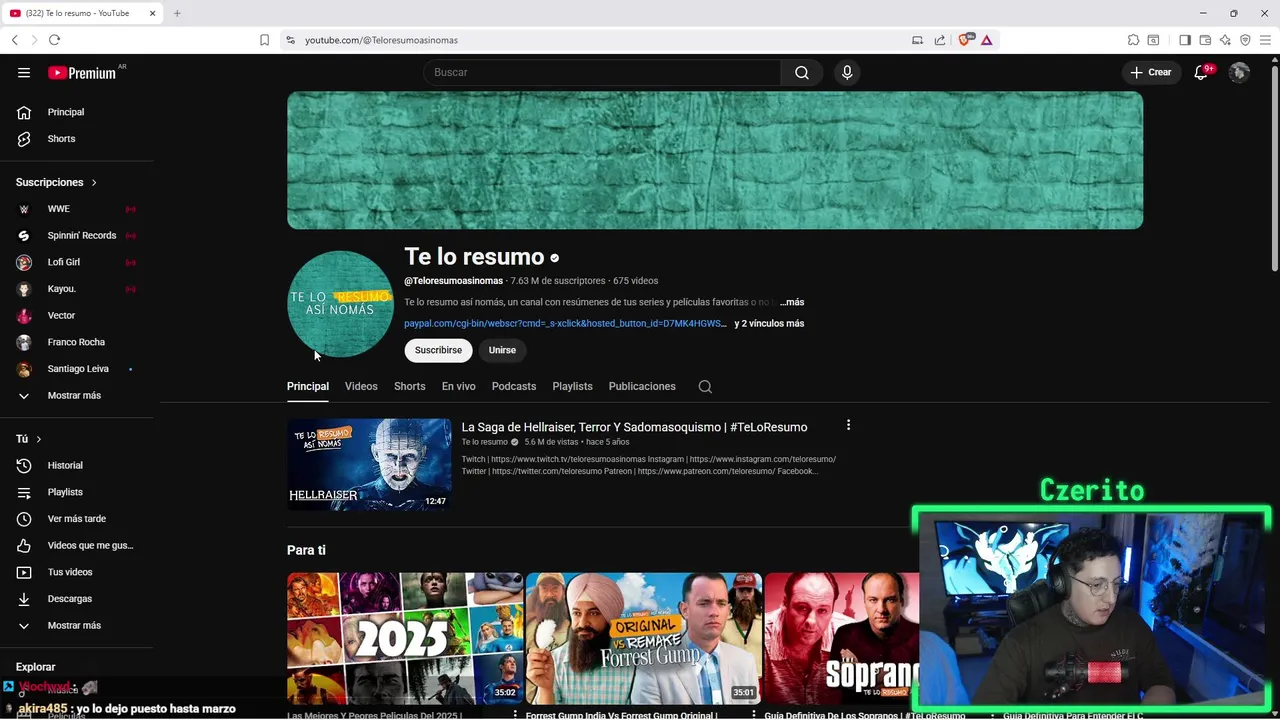Image resolution: width=1280 pixels, height=720 pixels.
Task: Click install app icon in address bar
Action: click(x=917, y=40)
